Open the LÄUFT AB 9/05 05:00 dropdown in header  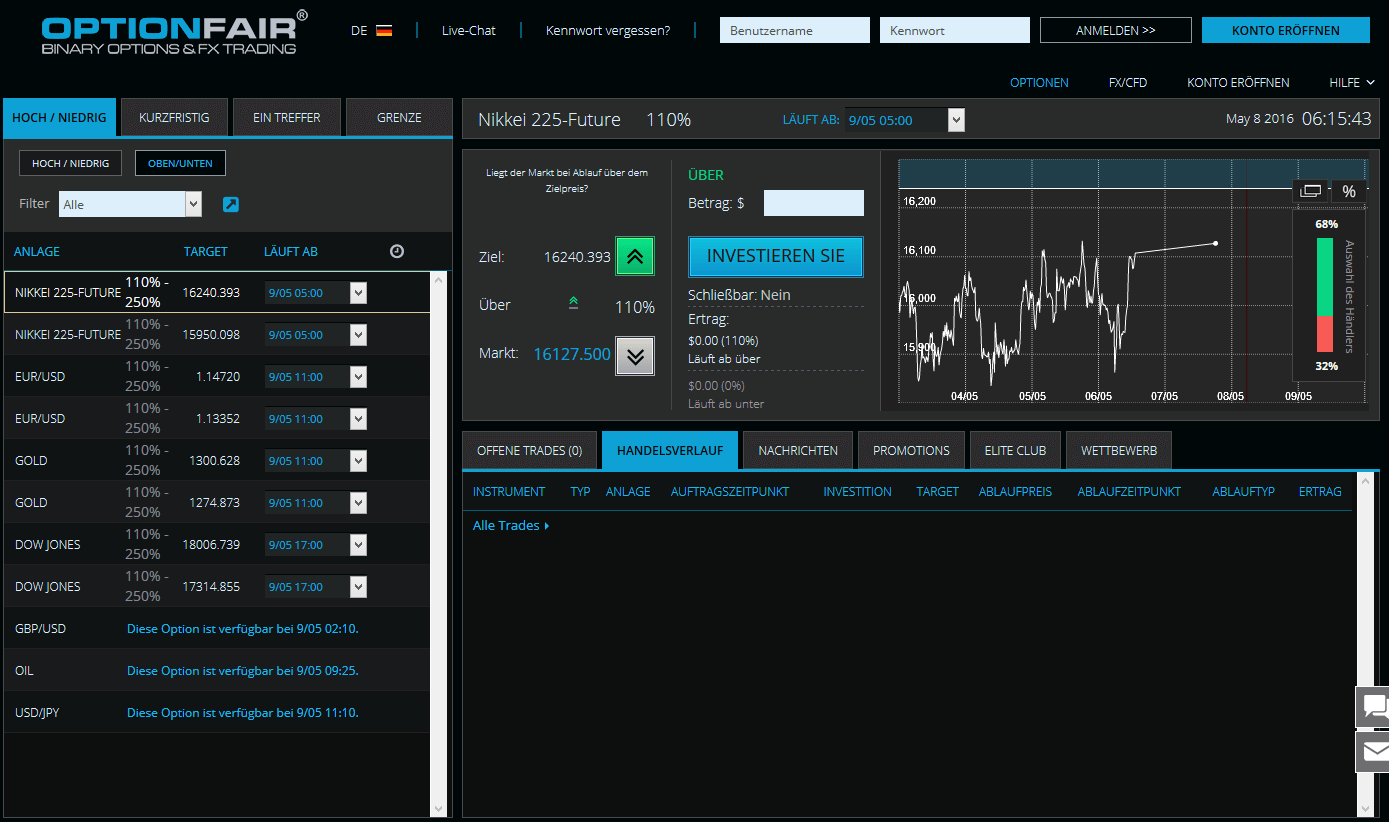[905, 120]
